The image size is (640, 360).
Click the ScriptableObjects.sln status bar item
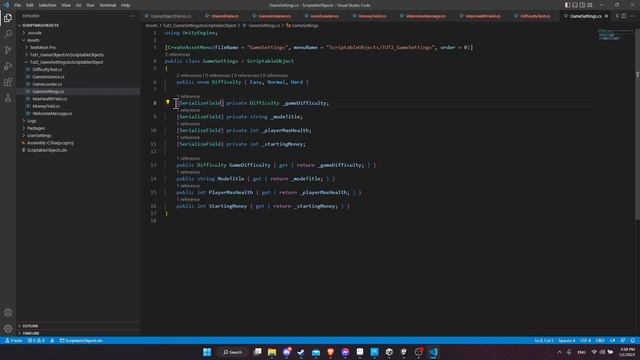[81, 340]
